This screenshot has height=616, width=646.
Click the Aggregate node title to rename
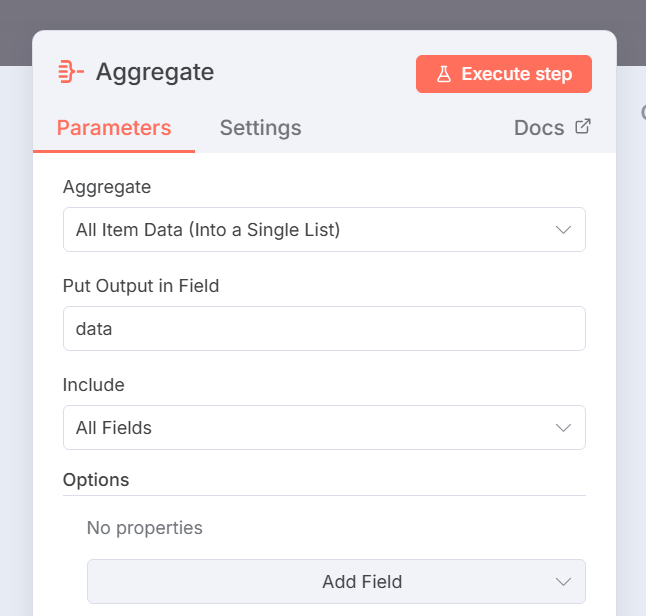155,72
